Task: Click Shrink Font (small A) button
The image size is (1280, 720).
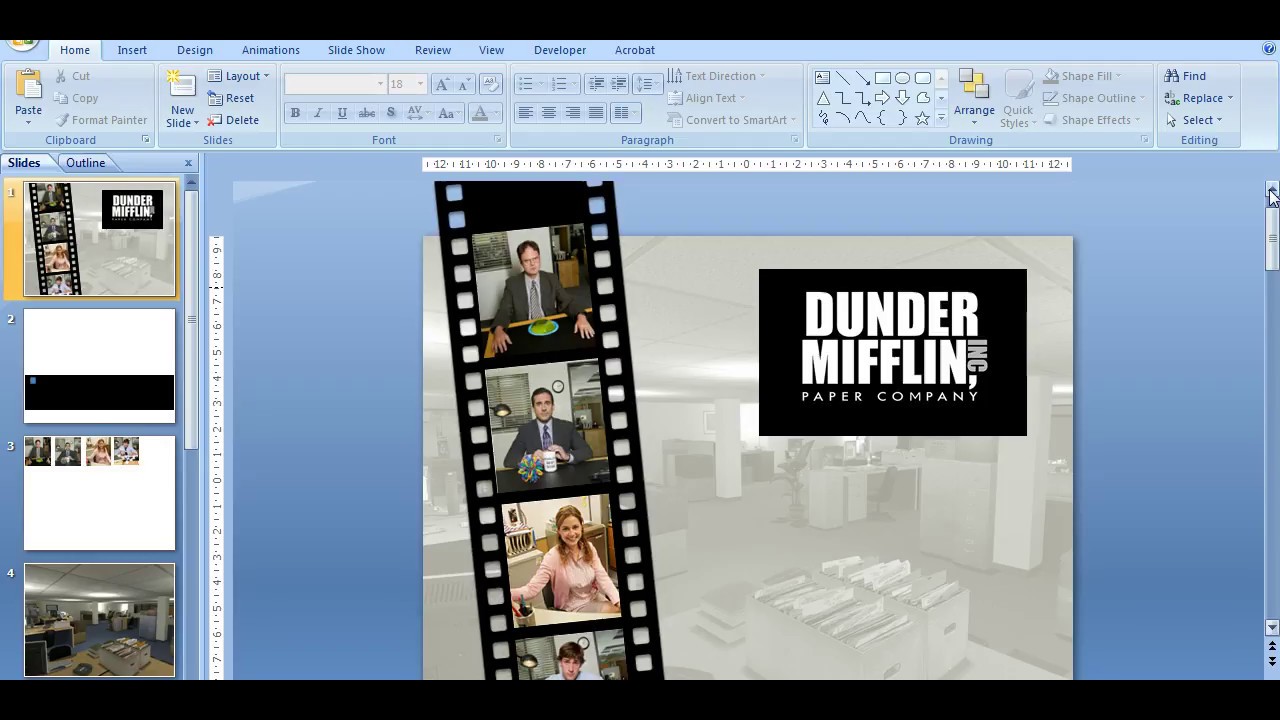Action: click(x=465, y=84)
